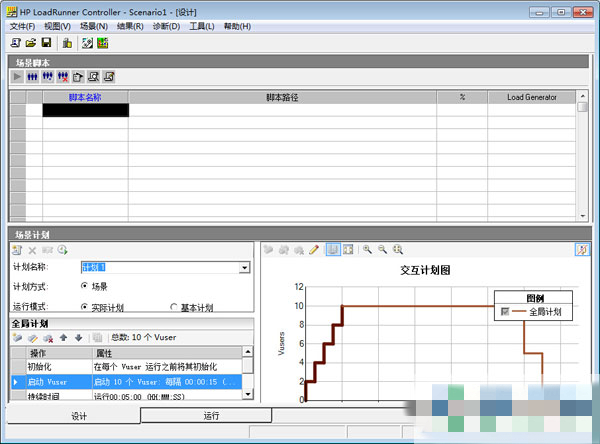Click the Delete Schedule X icon
600x444 pixels.
pos(32,250)
